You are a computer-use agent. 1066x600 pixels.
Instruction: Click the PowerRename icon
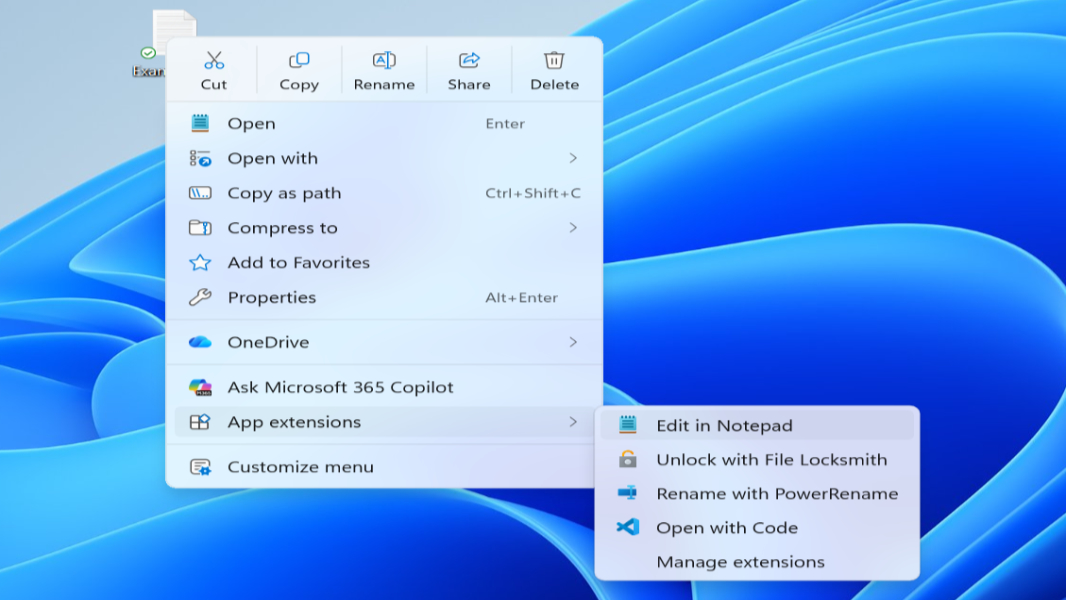tap(627, 493)
